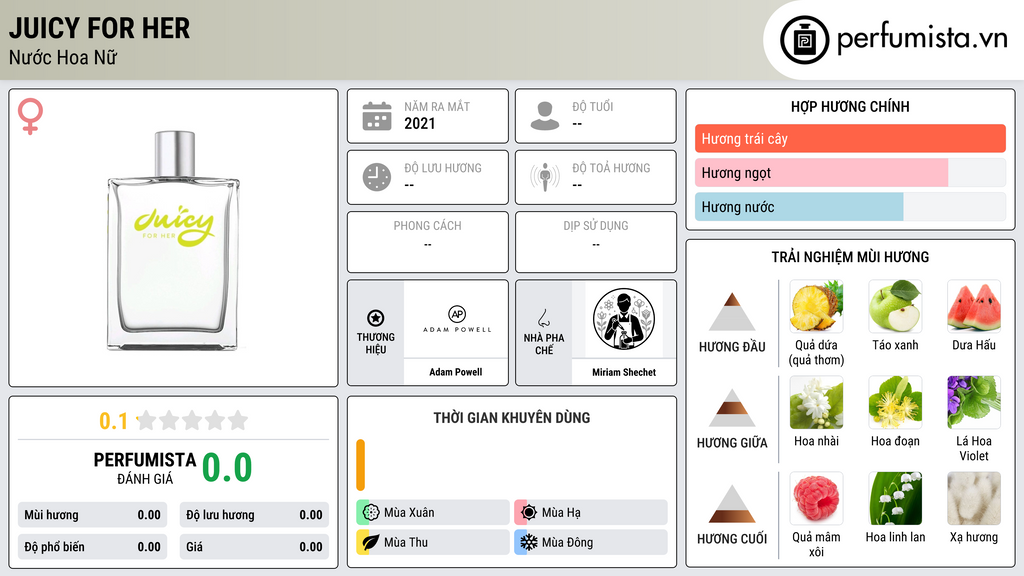Click the orange Hương trái cây accord bar

tap(850, 138)
